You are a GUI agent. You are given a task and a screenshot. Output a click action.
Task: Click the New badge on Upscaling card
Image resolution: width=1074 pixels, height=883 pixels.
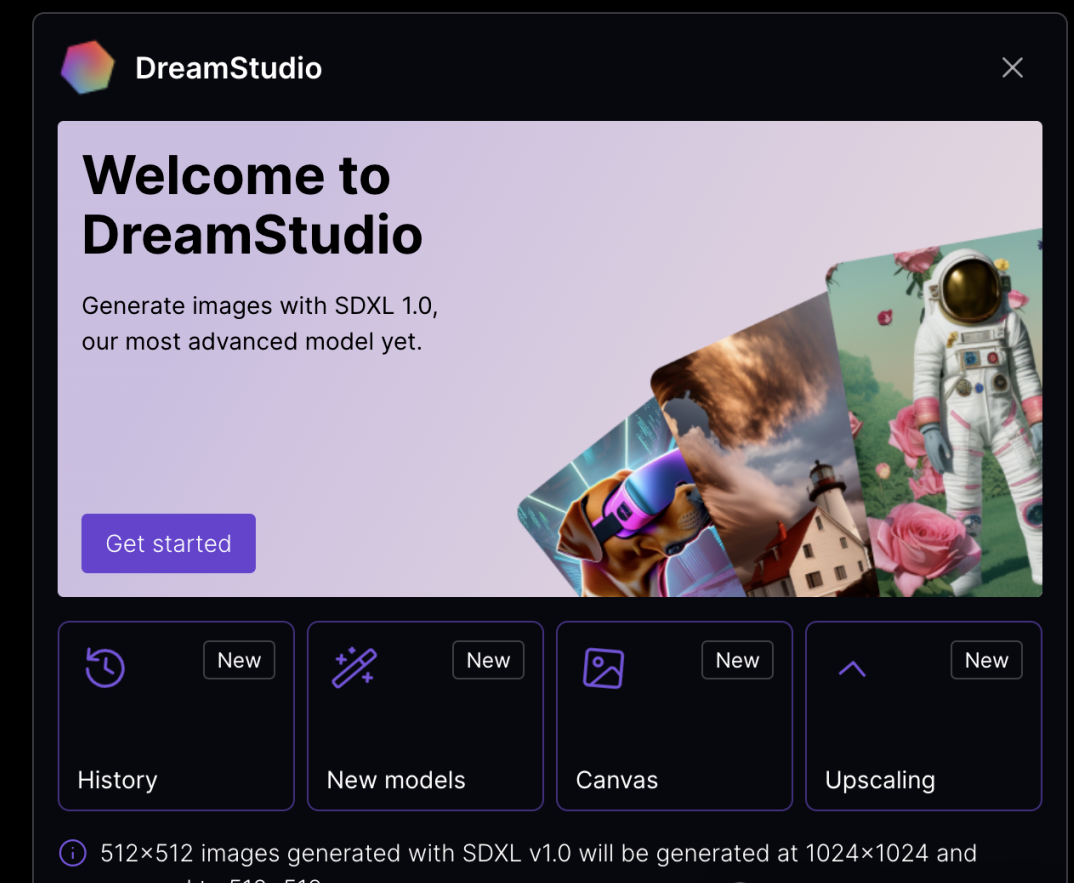986,660
